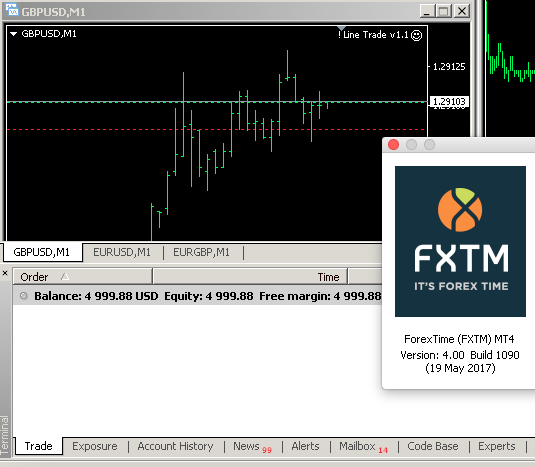The image size is (535, 467).
Task: Open the Experts tab
Action: point(497,446)
